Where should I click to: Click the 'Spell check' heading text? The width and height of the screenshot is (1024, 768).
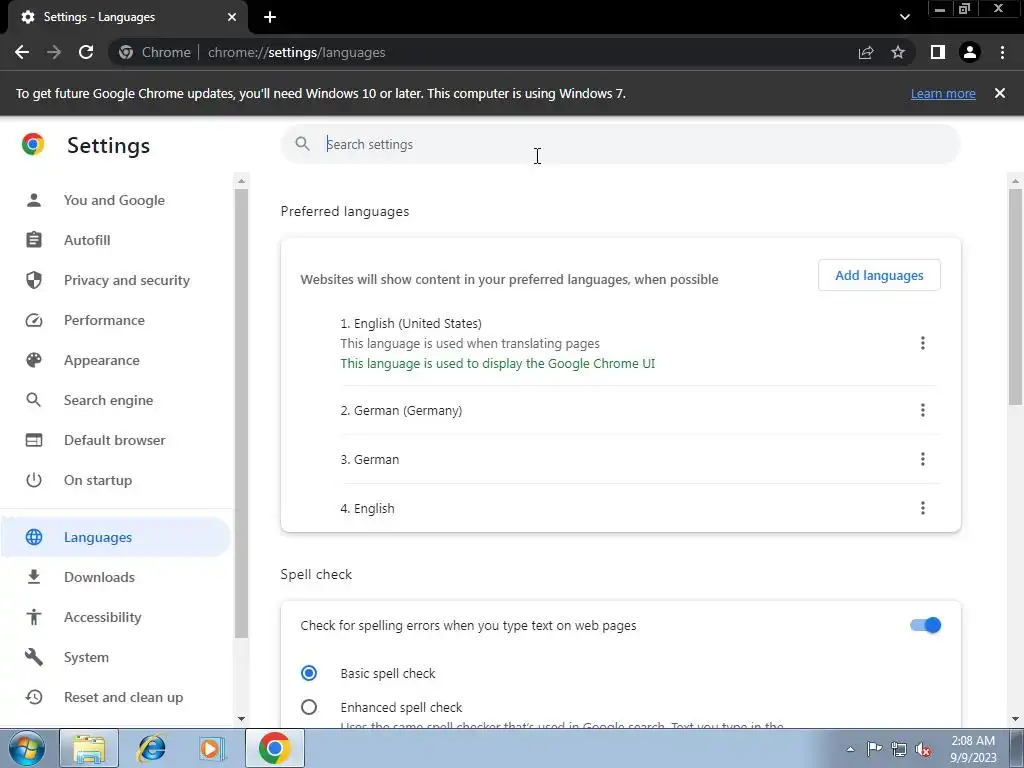pyautogui.click(x=316, y=574)
